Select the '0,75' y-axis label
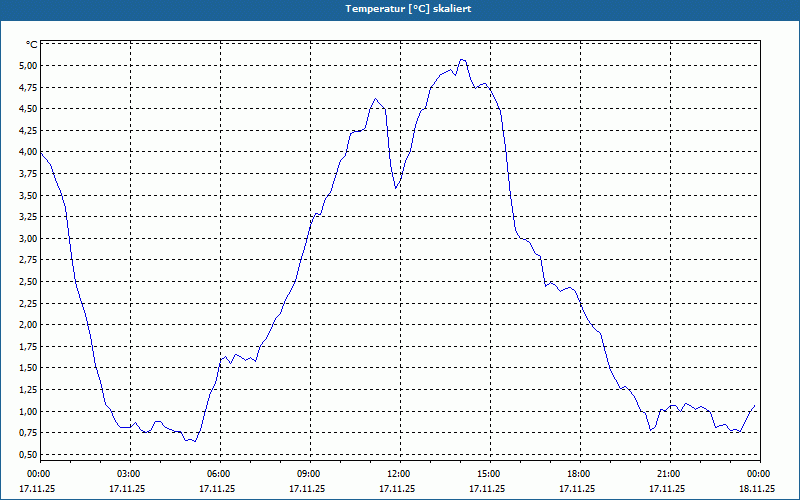Viewport: 800px width, 500px height. point(28,433)
